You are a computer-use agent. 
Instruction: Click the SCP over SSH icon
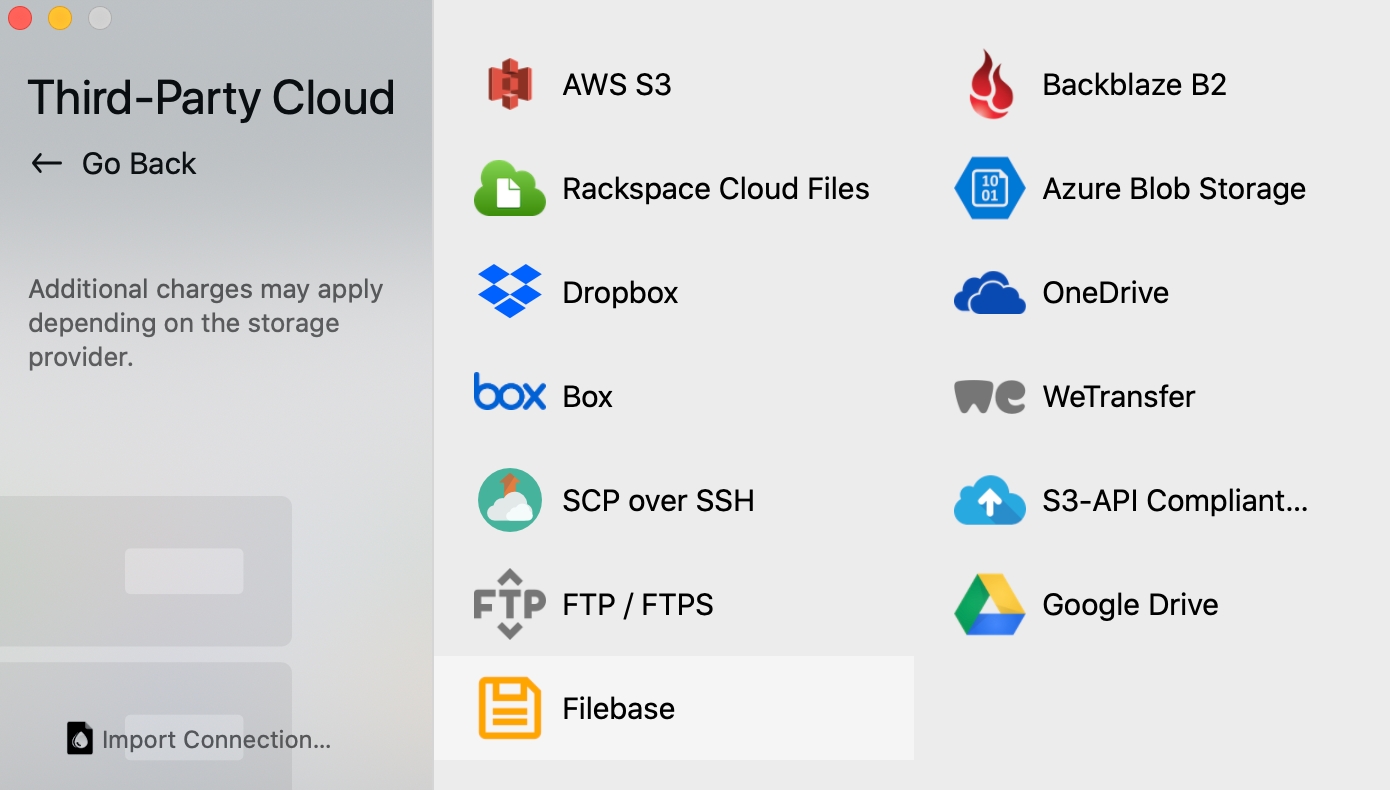point(509,500)
